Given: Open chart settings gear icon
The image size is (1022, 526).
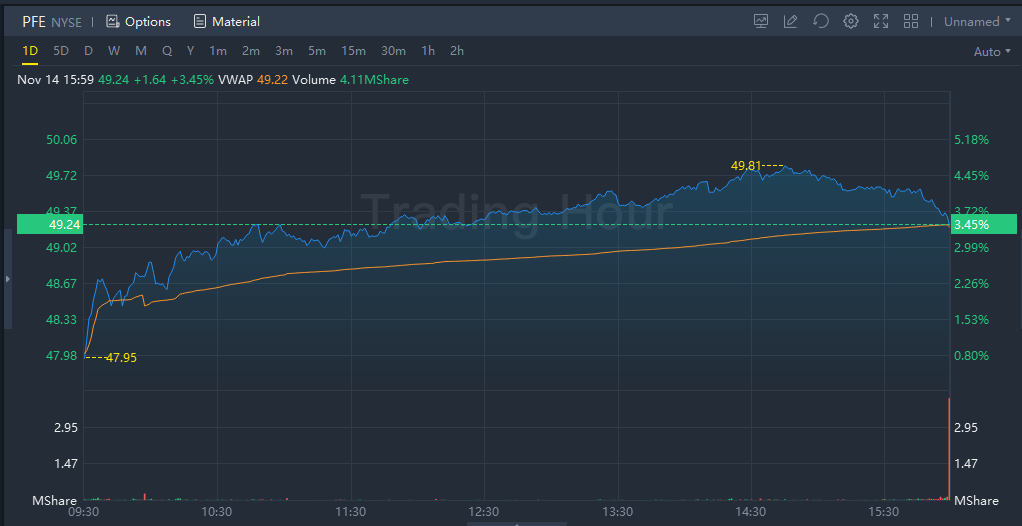Looking at the screenshot, I should click(851, 21).
